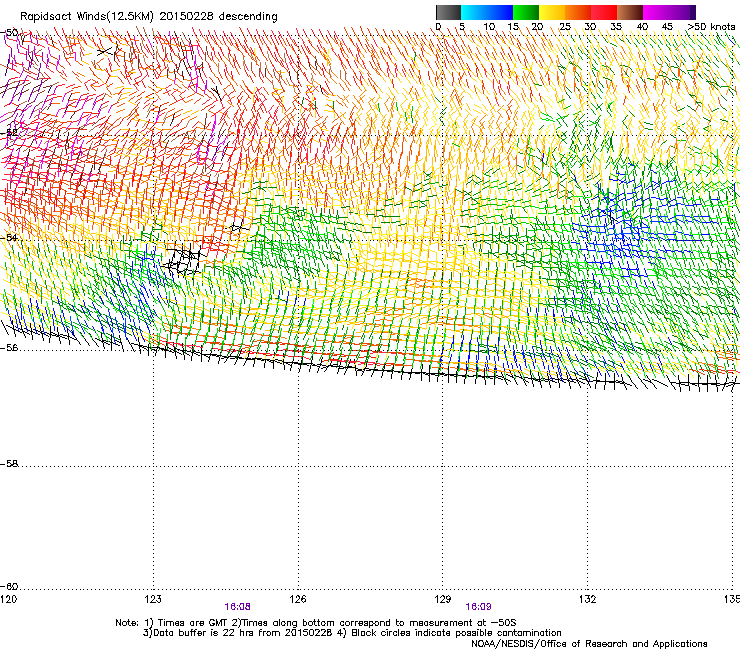Screen dimensions: 740x650
Task: Click the latitude label '-50'
Action: (x=9, y=33)
